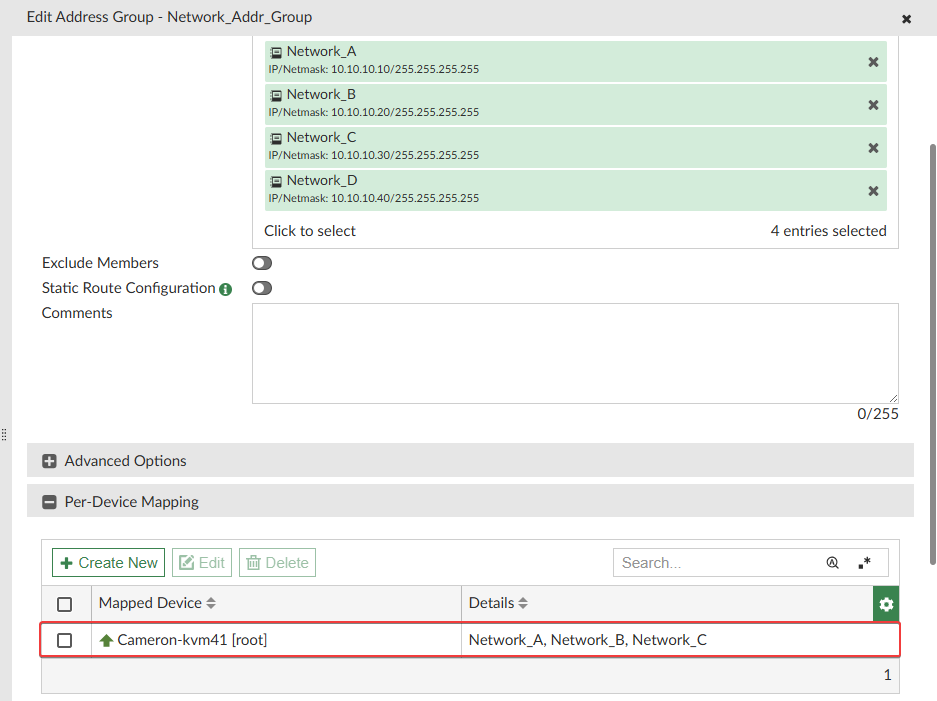Sort by the Mapped Device column
937x701 pixels.
(x=157, y=603)
